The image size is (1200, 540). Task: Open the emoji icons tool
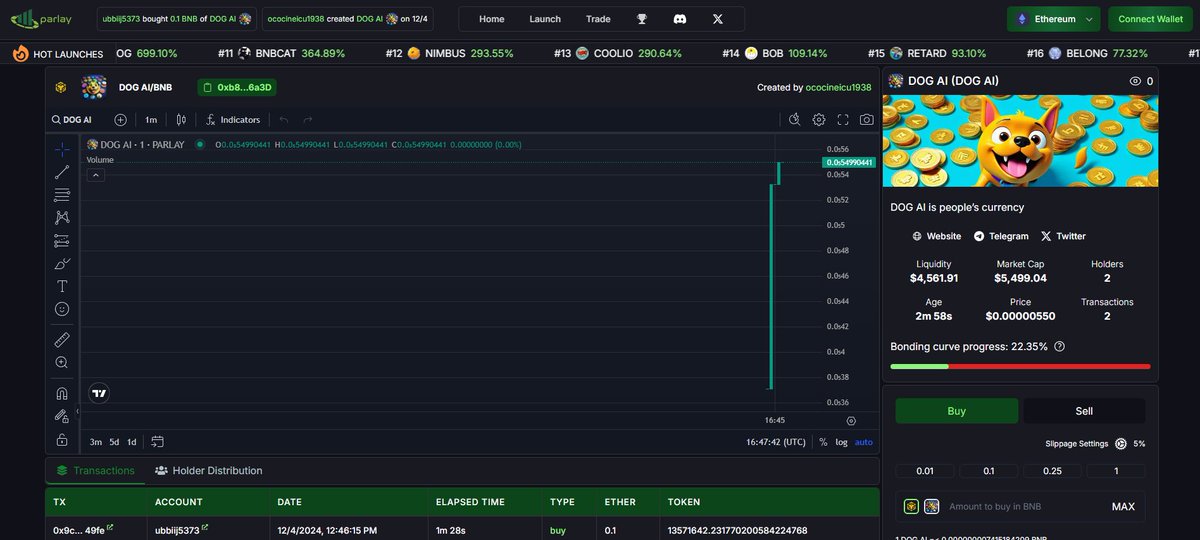pos(62,309)
